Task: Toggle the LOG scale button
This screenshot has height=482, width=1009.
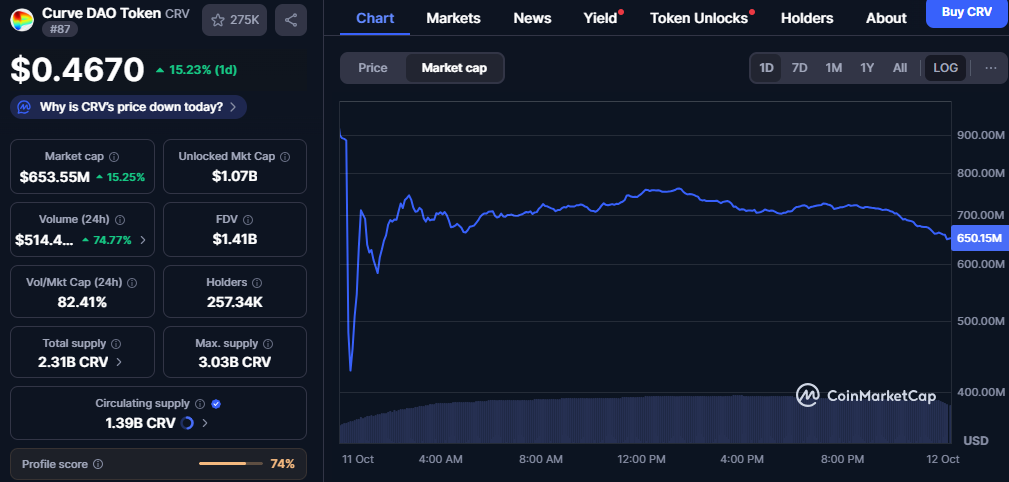Action: [x=945, y=68]
